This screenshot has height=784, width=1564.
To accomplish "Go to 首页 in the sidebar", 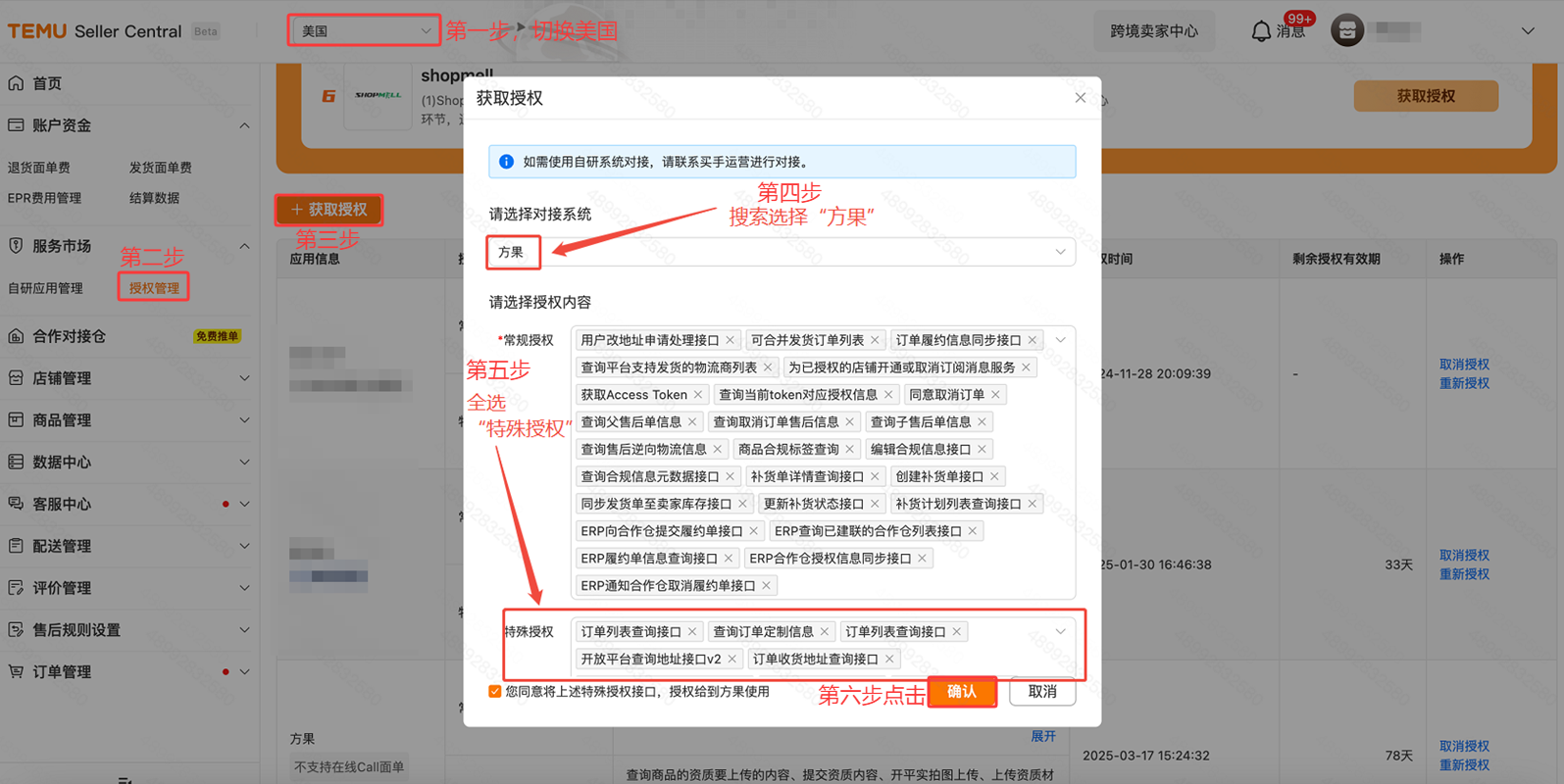I will tap(47, 84).
